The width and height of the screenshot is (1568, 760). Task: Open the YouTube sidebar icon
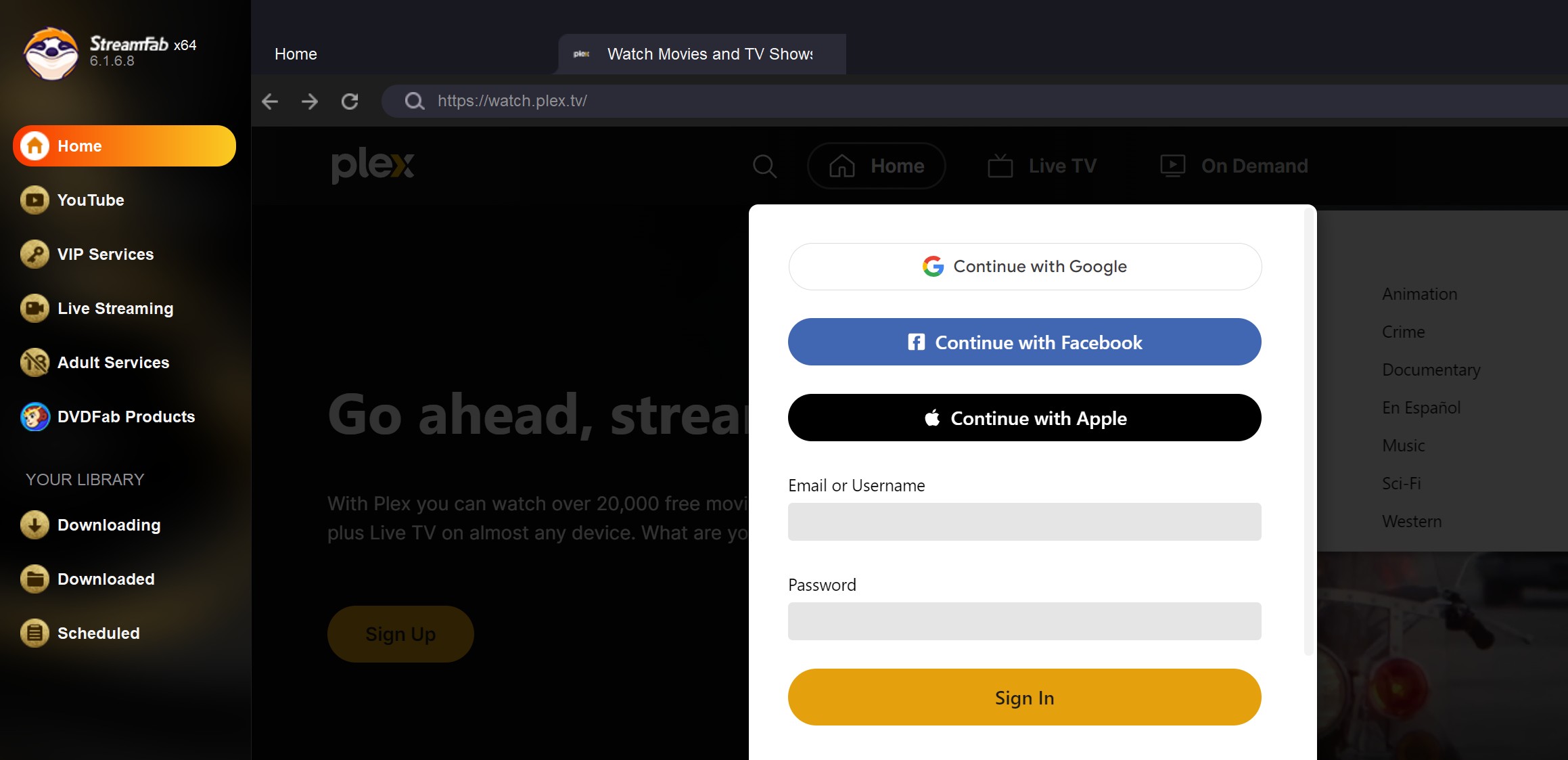pos(34,200)
